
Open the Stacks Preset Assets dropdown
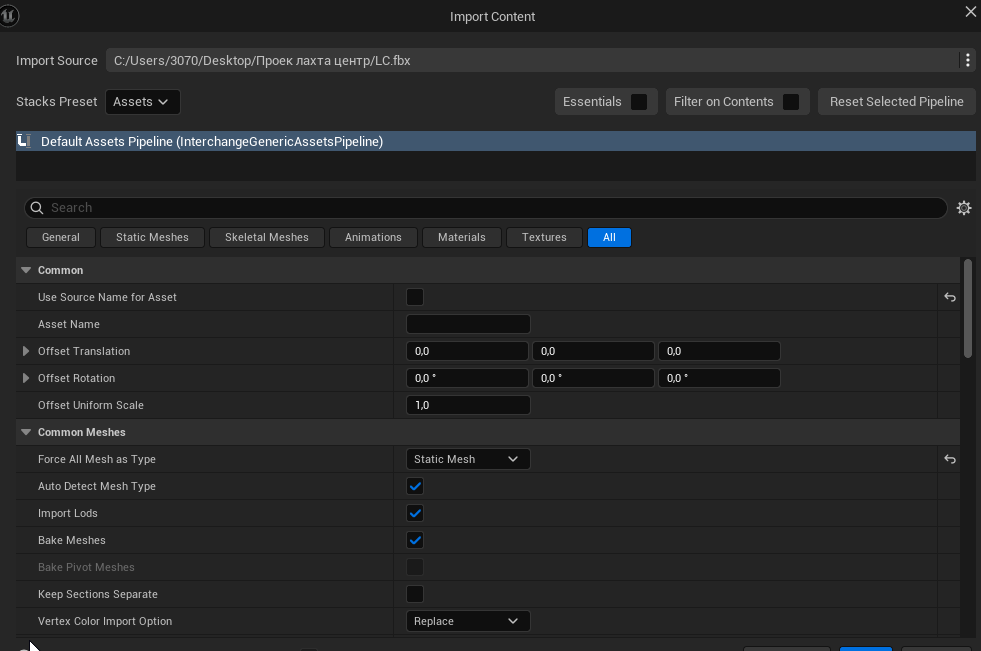point(143,102)
